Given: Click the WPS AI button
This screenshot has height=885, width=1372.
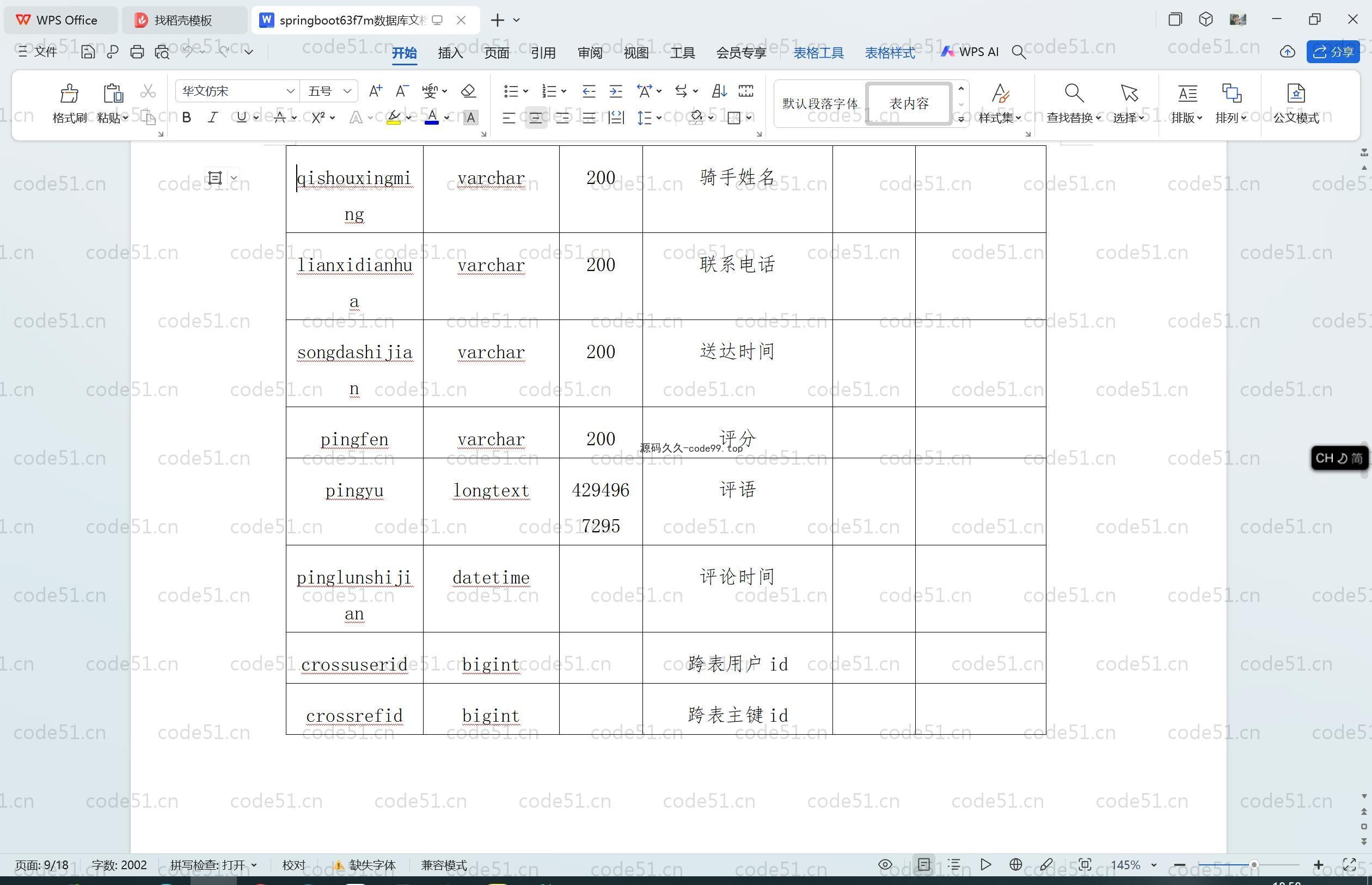Looking at the screenshot, I should pos(970,52).
